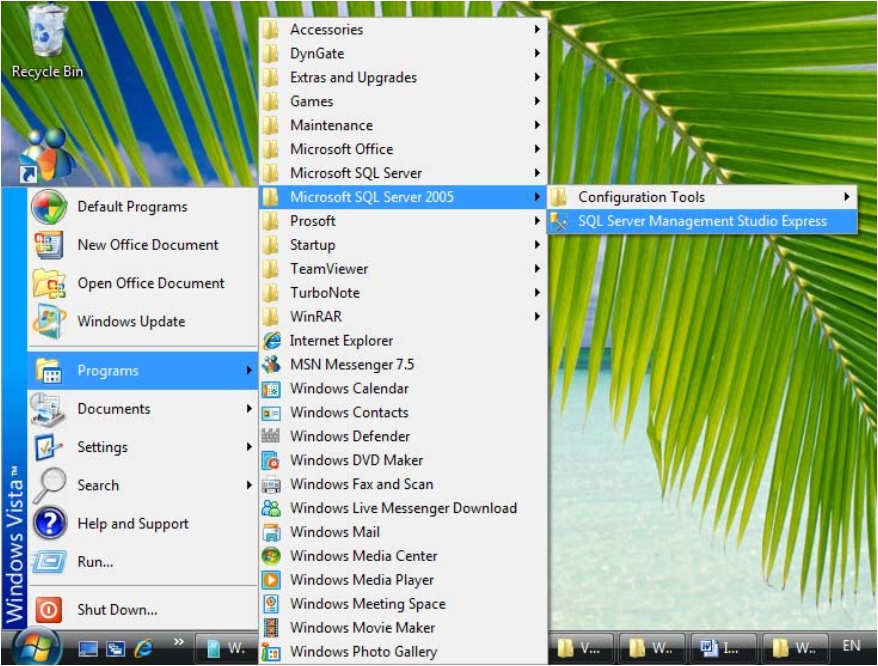Viewport: 878px width, 666px height.
Task: Click the Windows Defender icon
Action: click(x=272, y=436)
